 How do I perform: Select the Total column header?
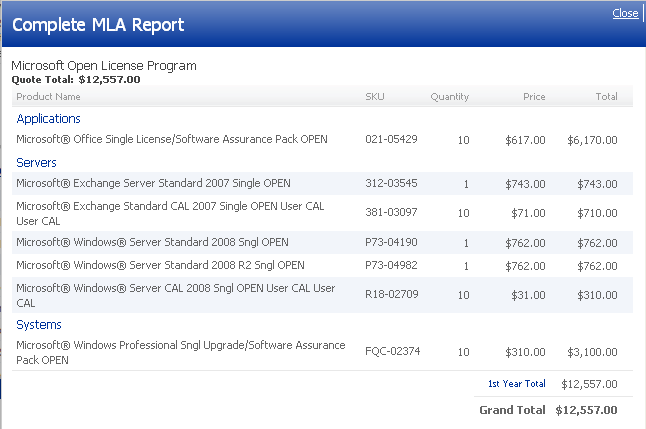(606, 96)
